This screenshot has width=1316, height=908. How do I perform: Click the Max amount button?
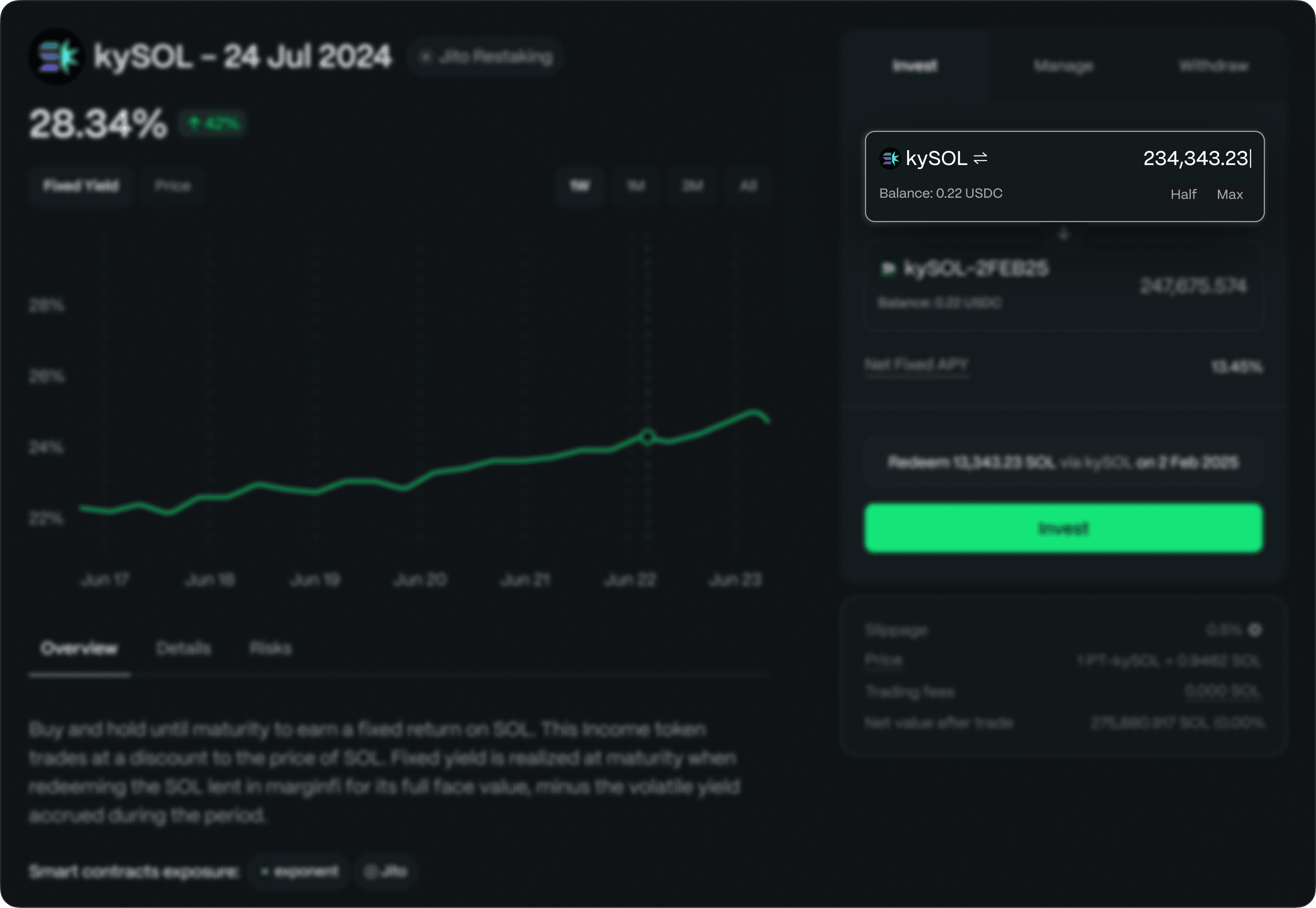click(x=1229, y=195)
